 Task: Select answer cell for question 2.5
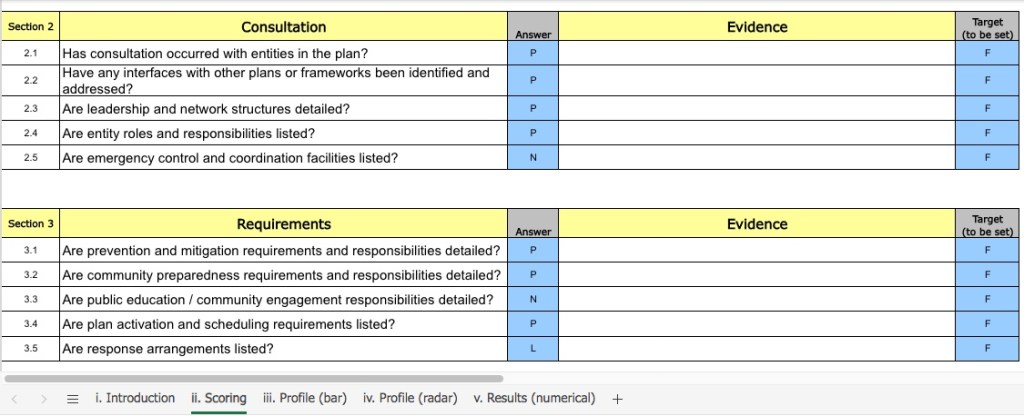[533, 158]
